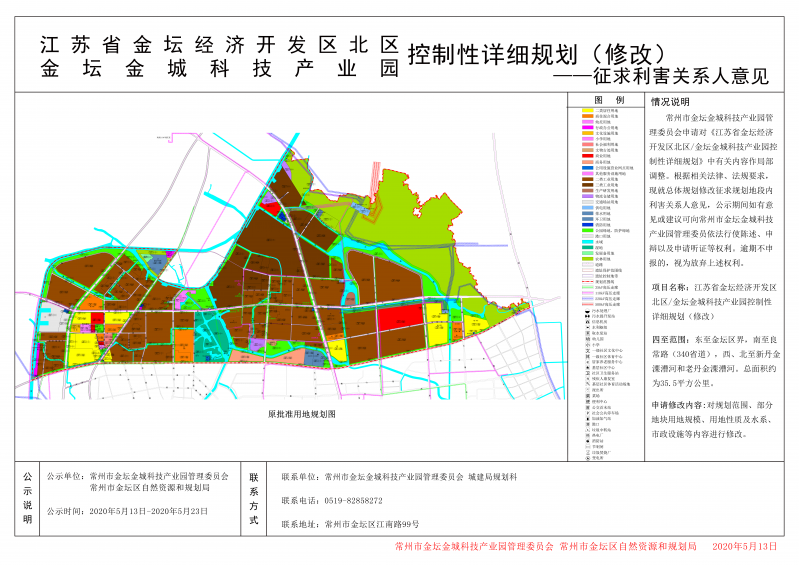Click the vertical 联系方式 label
799x565 pixels.
pos(254,498)
